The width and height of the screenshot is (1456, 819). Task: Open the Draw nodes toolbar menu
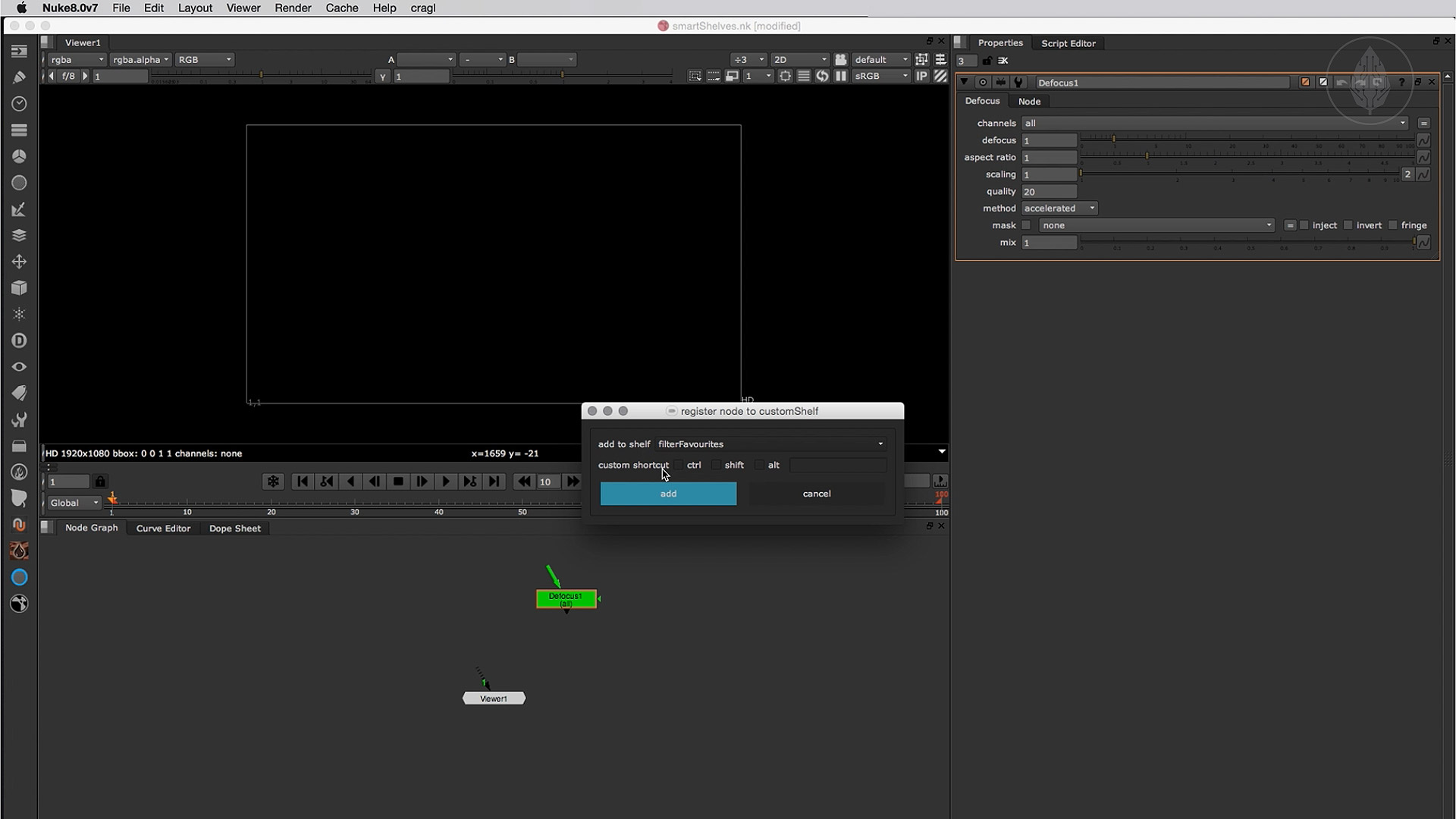click(19, 77)
